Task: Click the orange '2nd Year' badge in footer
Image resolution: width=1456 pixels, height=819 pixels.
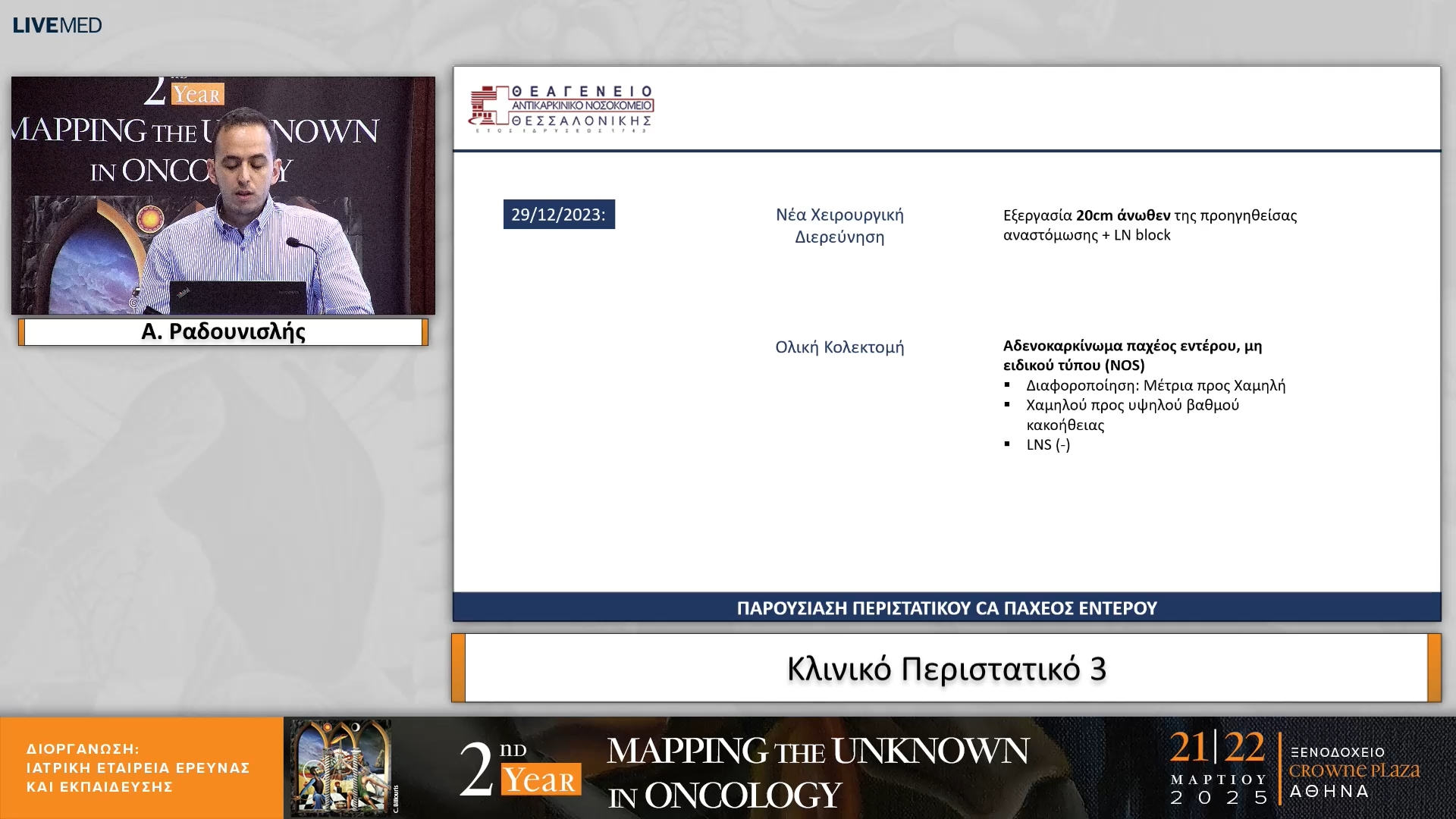Action: (x=541, y=779)
